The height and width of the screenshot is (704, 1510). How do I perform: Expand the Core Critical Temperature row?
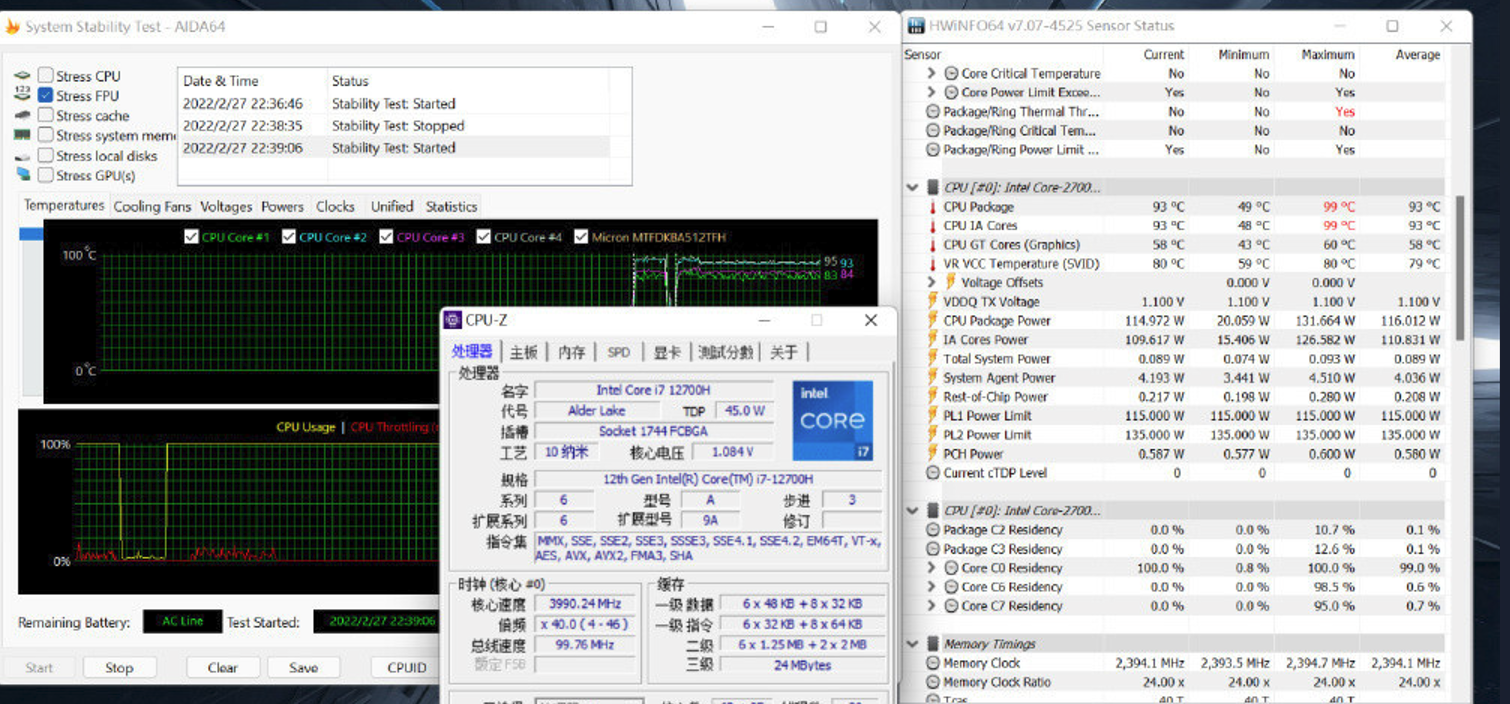[x=931, y=74]
